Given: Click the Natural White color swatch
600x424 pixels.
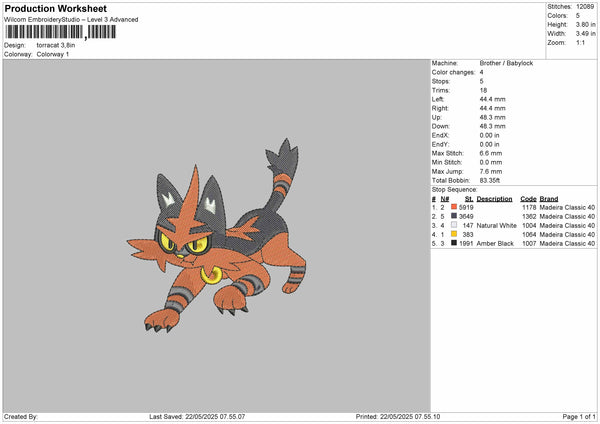Looking at the screenshot, I should tap(454, 225).
